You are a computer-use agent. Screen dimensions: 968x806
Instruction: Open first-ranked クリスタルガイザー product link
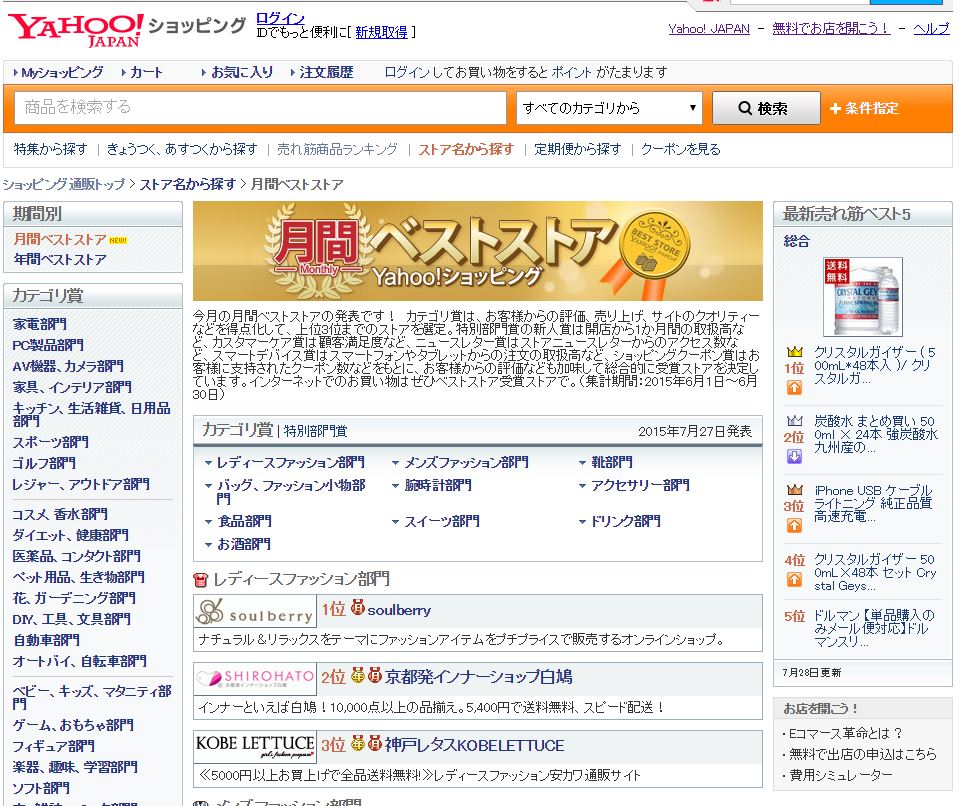point(875,365)
